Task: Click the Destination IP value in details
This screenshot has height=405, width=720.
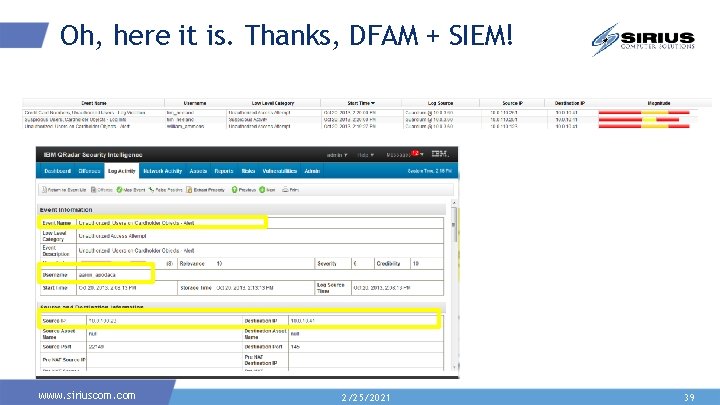Action: click(303, 321)
